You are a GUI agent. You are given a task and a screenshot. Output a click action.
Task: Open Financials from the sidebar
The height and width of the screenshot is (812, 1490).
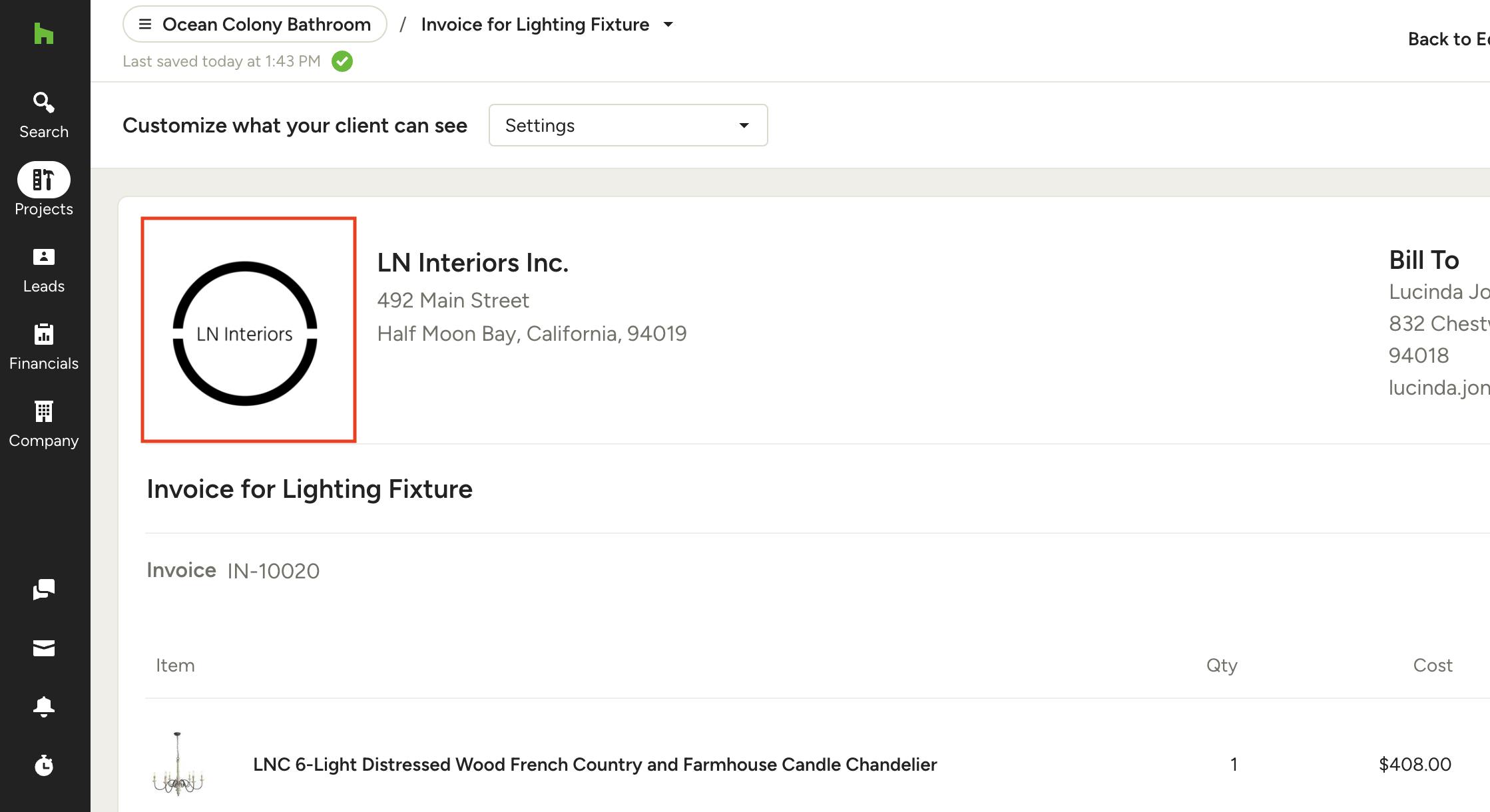point(44,348)
